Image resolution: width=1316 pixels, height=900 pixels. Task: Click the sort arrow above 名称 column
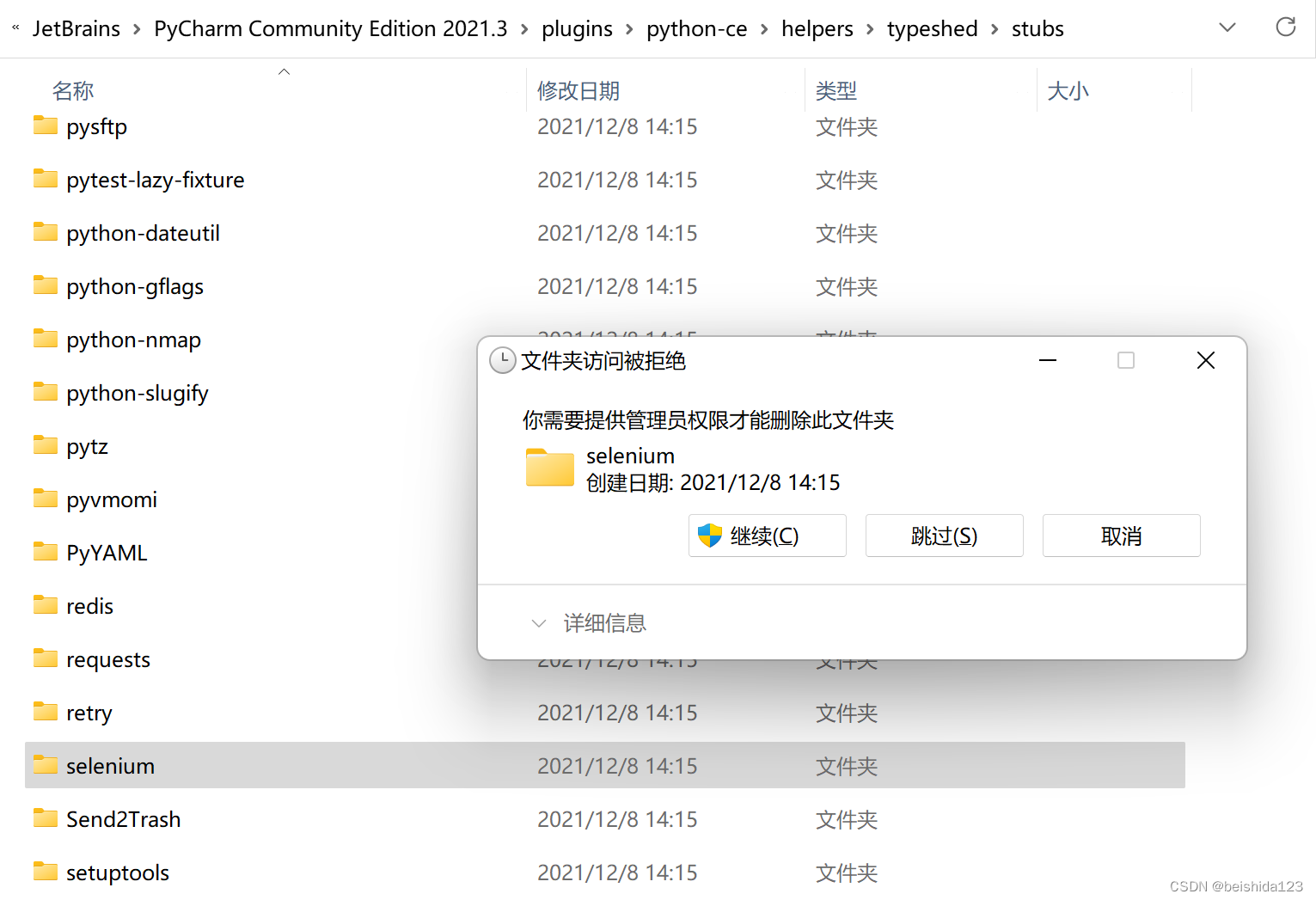(284, 71)
